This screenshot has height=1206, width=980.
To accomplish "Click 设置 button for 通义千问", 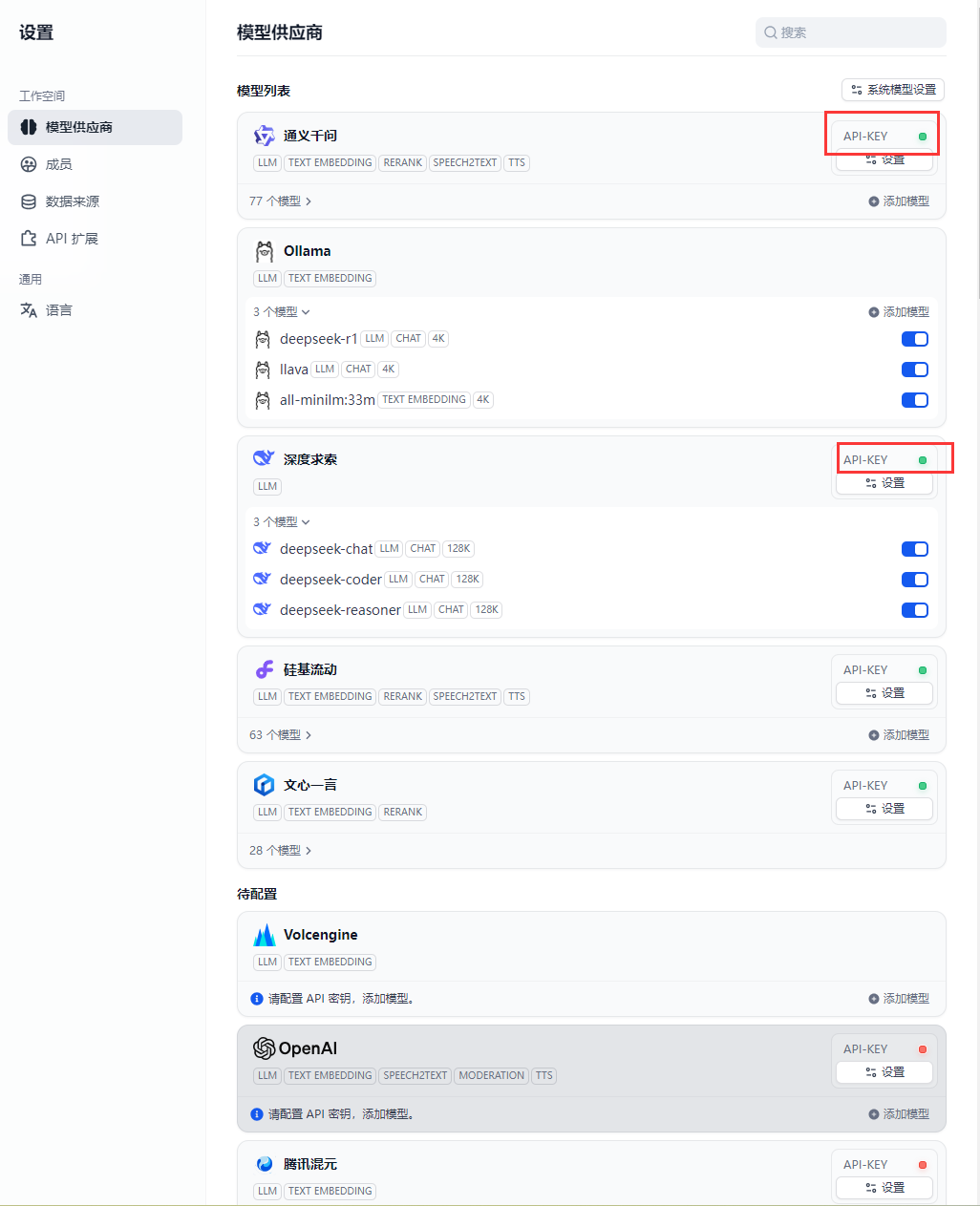I will [x=884, y=160].
